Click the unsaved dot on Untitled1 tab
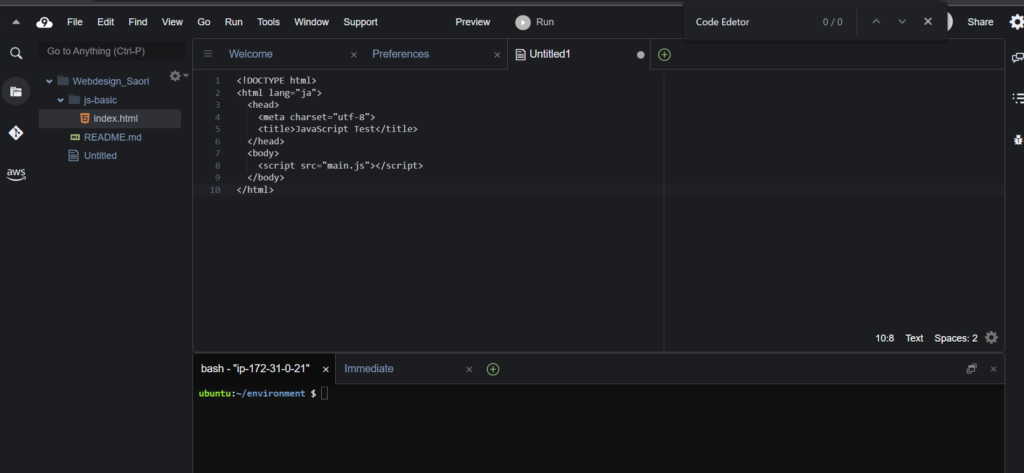Screen dimensions: 1024x473 (641, 55)
